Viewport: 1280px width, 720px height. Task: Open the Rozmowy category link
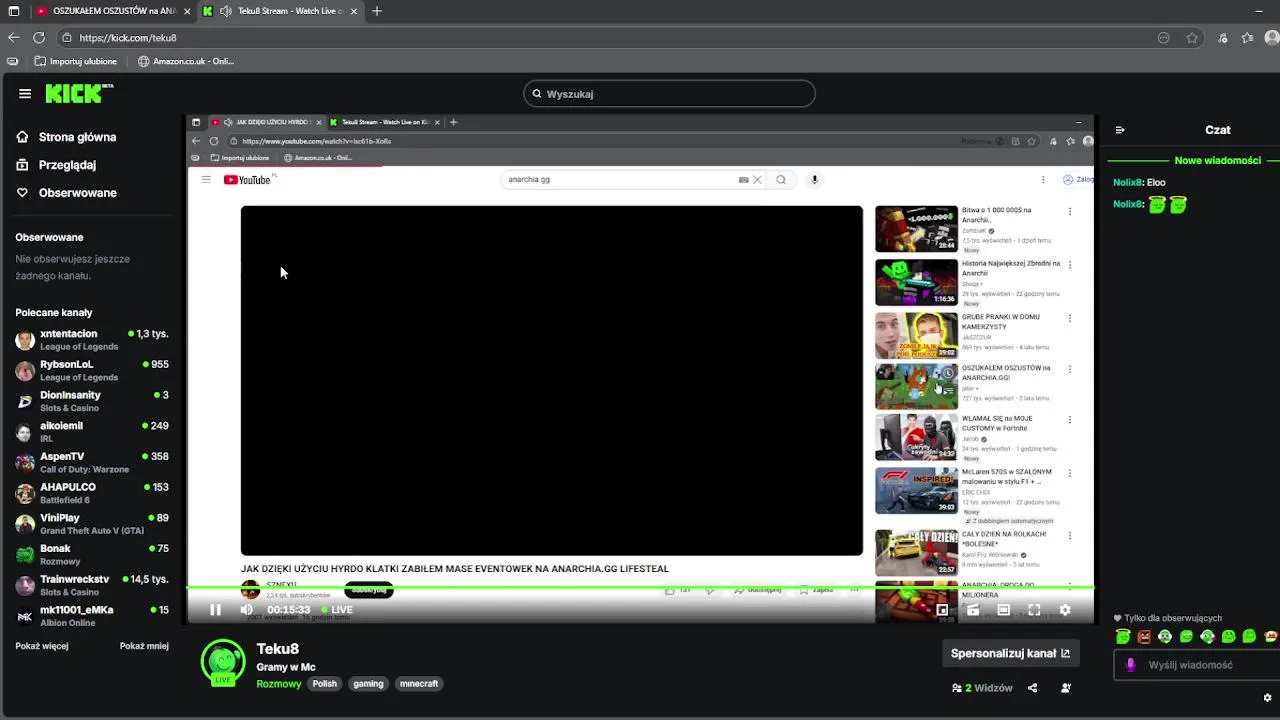tap(279, 684)
